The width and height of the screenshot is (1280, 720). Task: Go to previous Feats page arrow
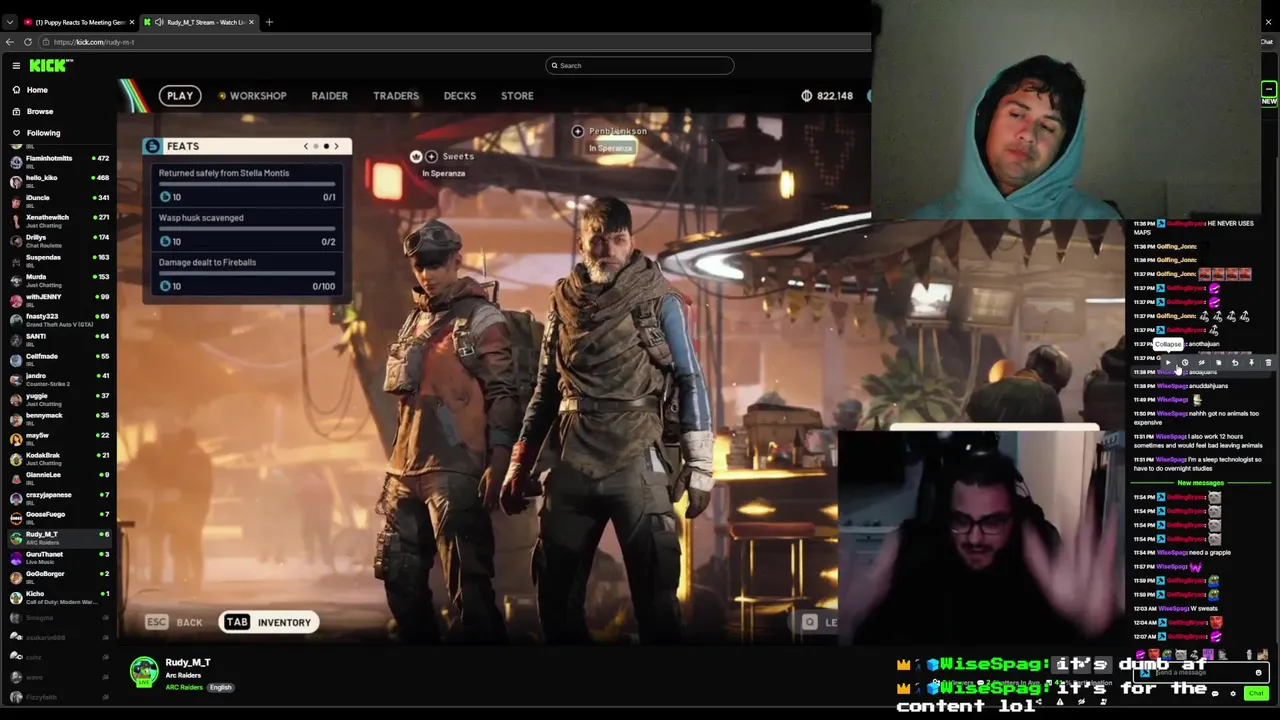pos(306,146)
